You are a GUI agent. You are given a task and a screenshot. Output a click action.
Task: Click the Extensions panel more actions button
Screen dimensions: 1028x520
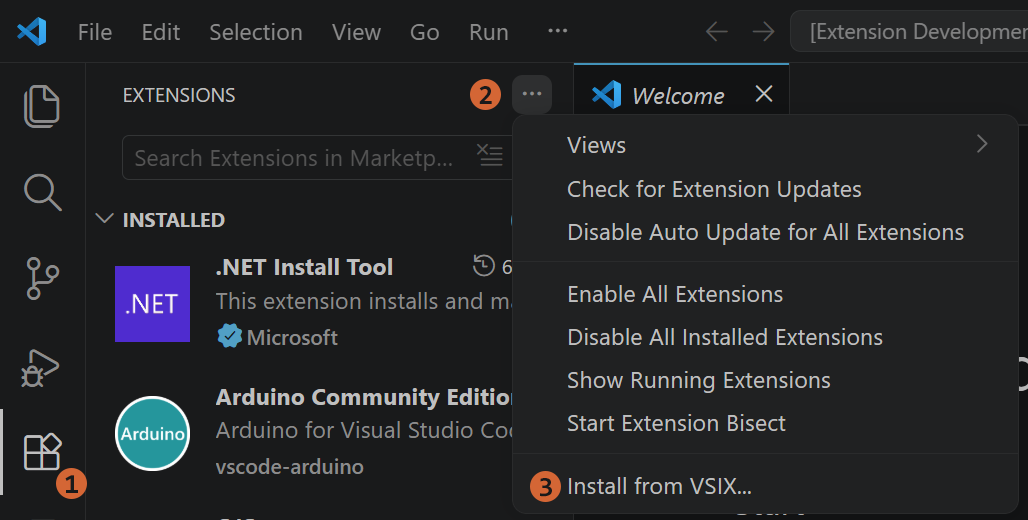click(x=532, y=94)
